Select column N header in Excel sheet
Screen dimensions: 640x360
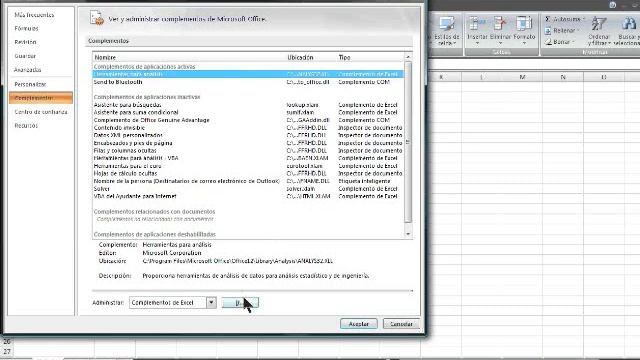(563, 77)
